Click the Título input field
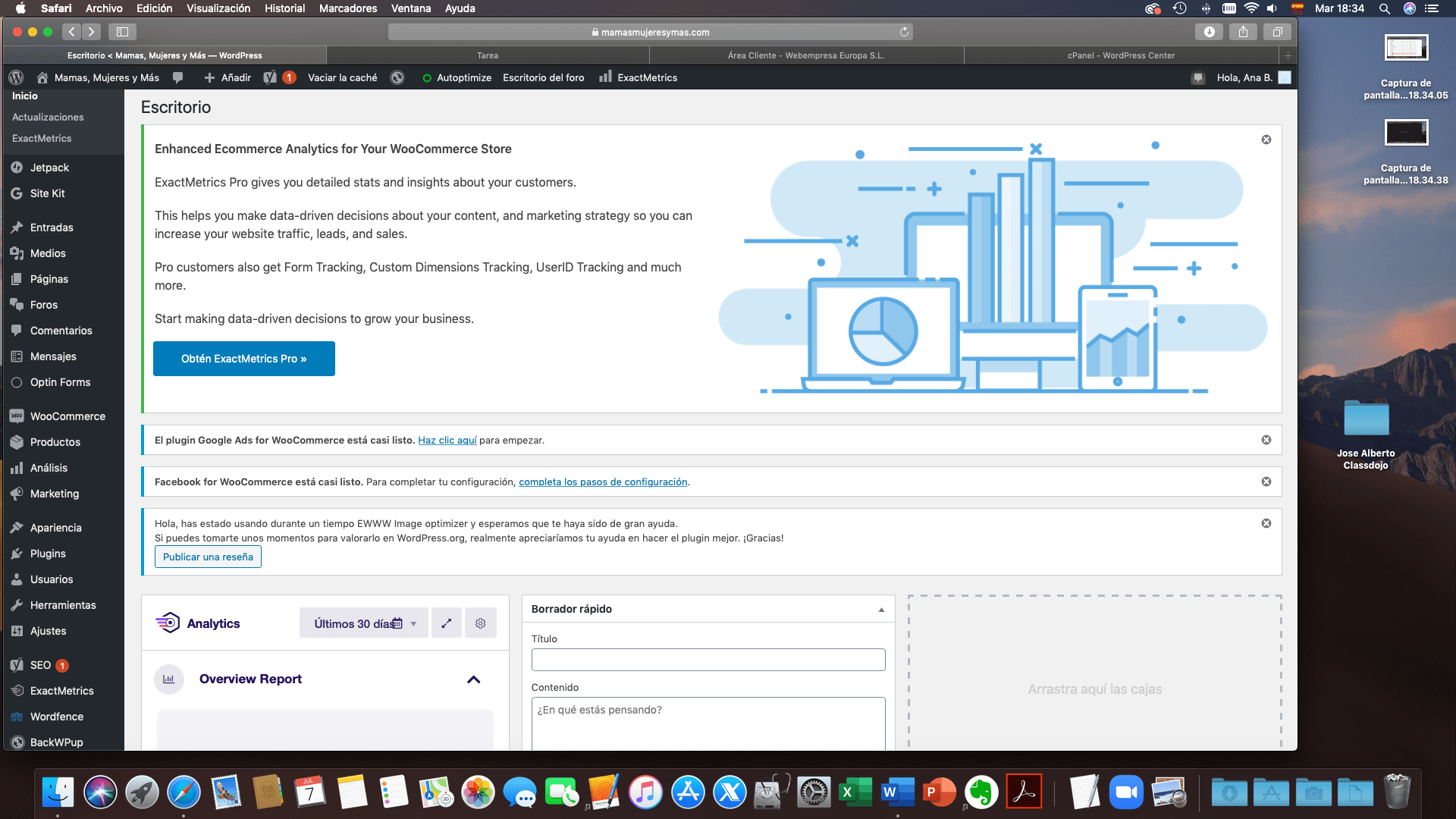 (x=708, y=660)
